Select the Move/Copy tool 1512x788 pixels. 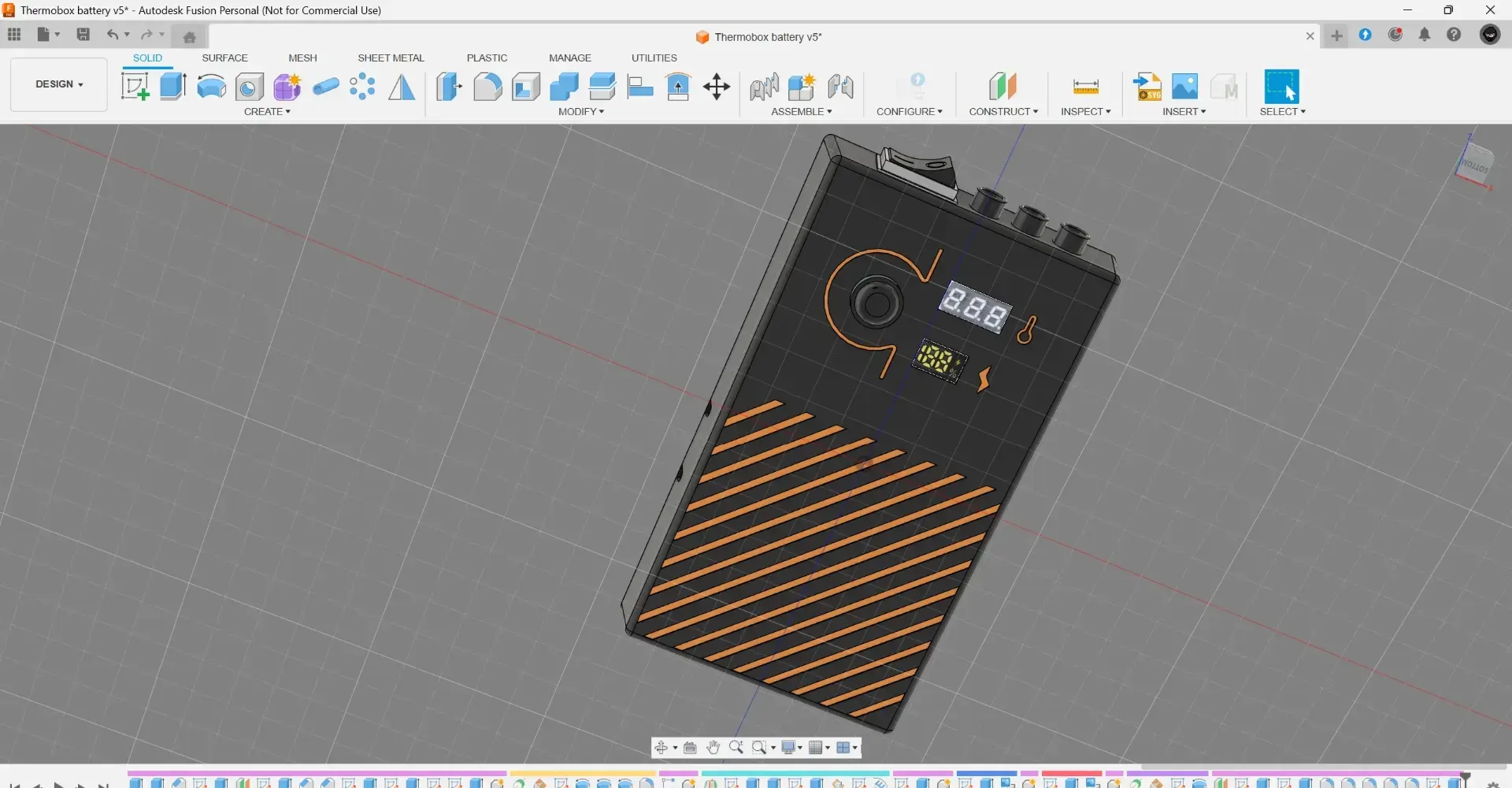(717, 87)
